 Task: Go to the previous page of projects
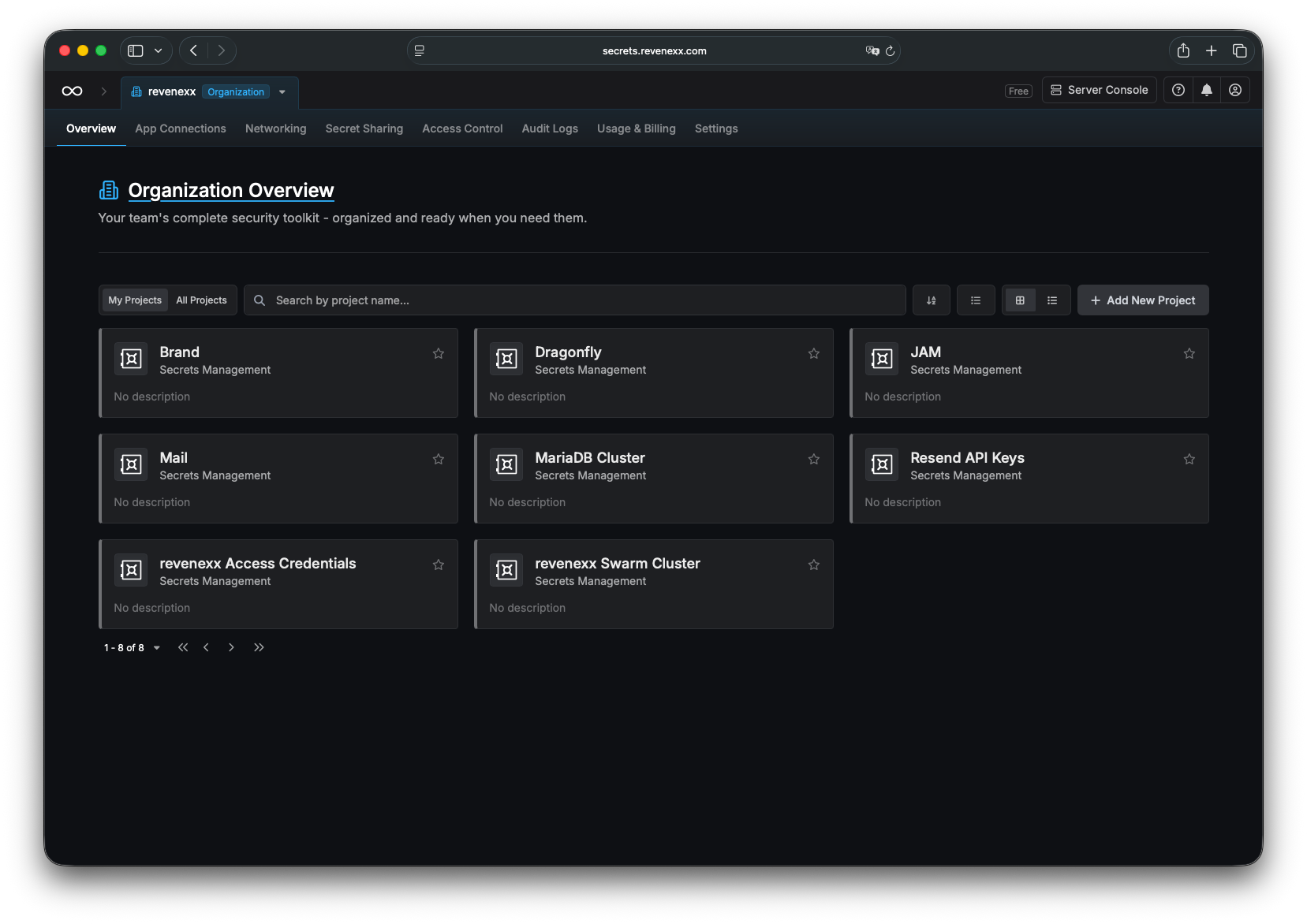coord(207,647)
